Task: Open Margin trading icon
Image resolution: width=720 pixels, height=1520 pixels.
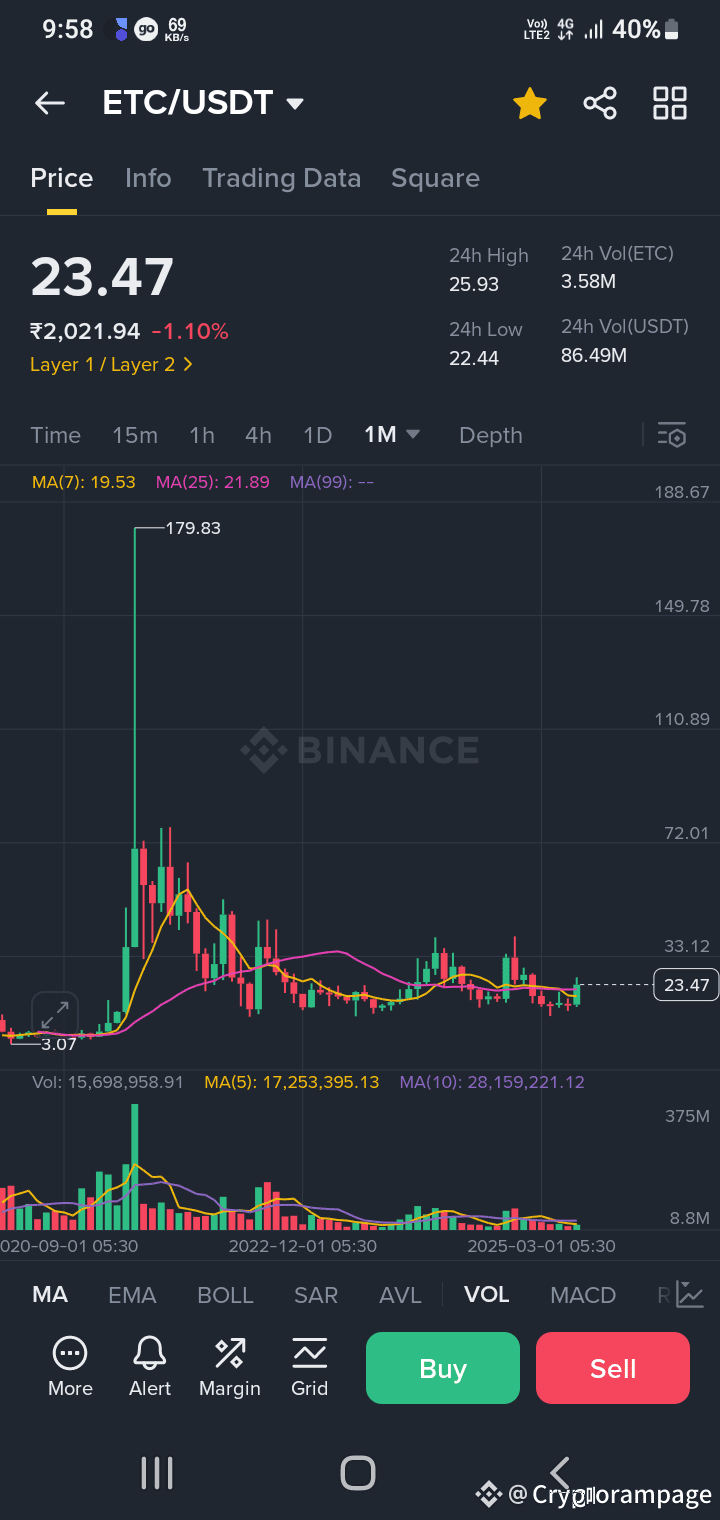Action: pos(230,1354)
